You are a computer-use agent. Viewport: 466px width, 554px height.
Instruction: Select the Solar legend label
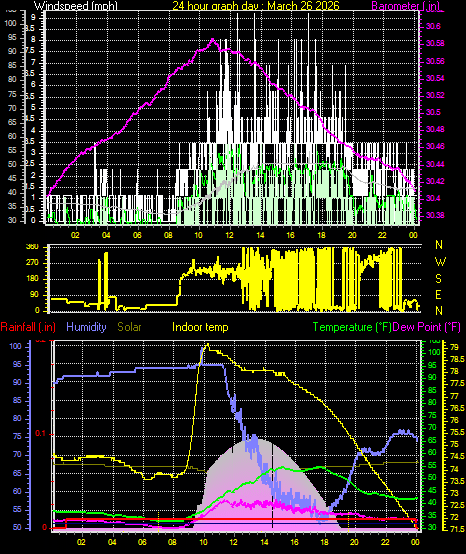click(x=129, y=327)
